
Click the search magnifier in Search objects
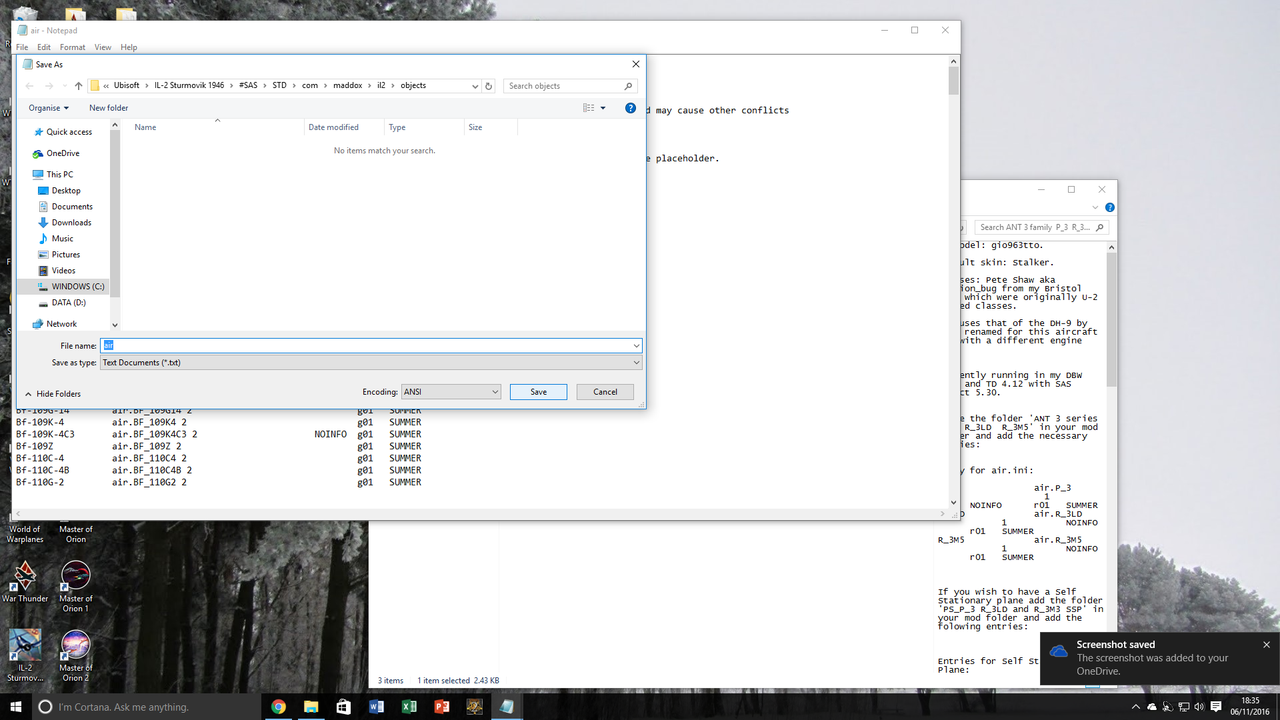pos(628,86)
